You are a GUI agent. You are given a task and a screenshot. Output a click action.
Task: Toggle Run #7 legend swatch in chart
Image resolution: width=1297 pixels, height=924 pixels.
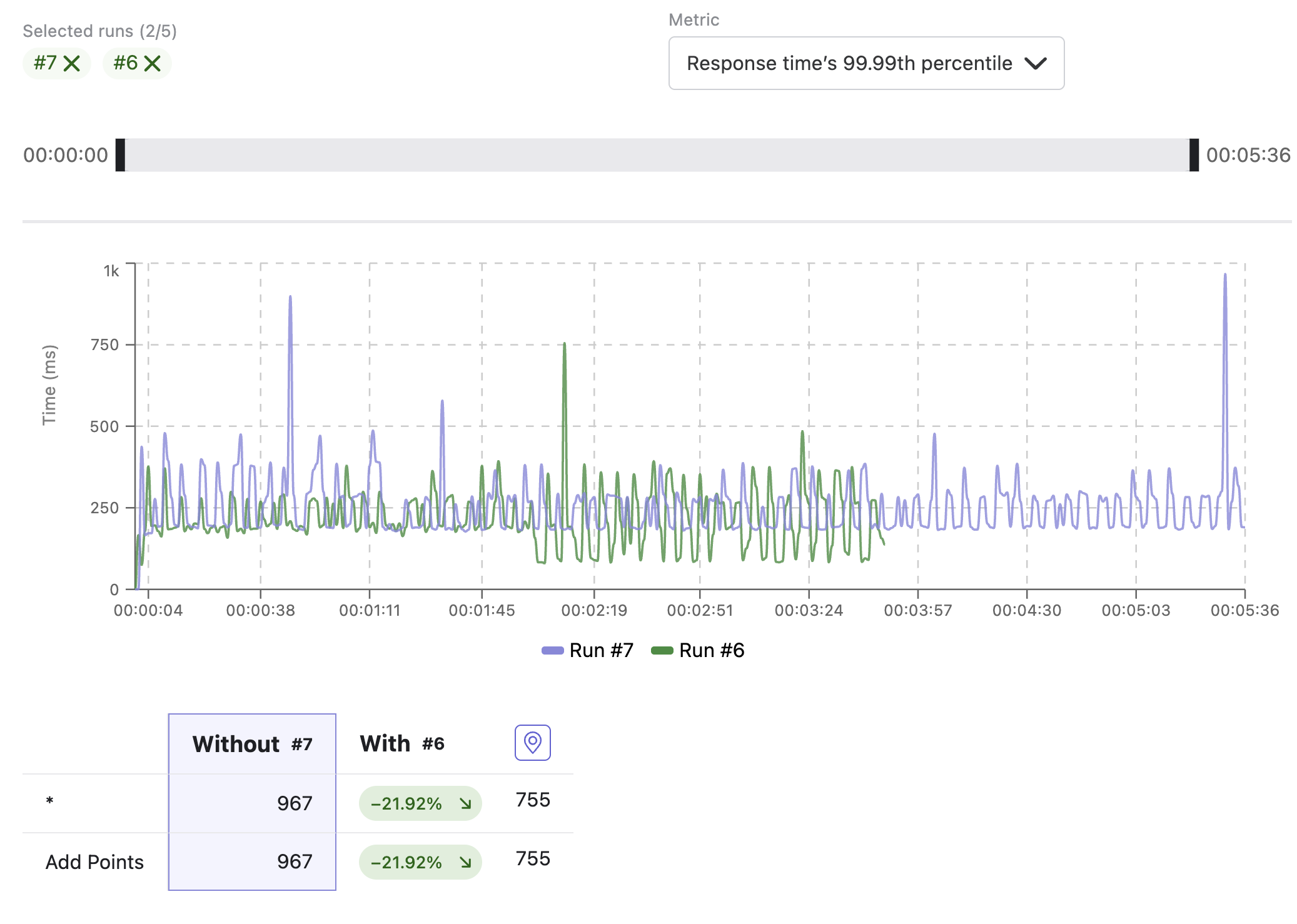point(552,651)
